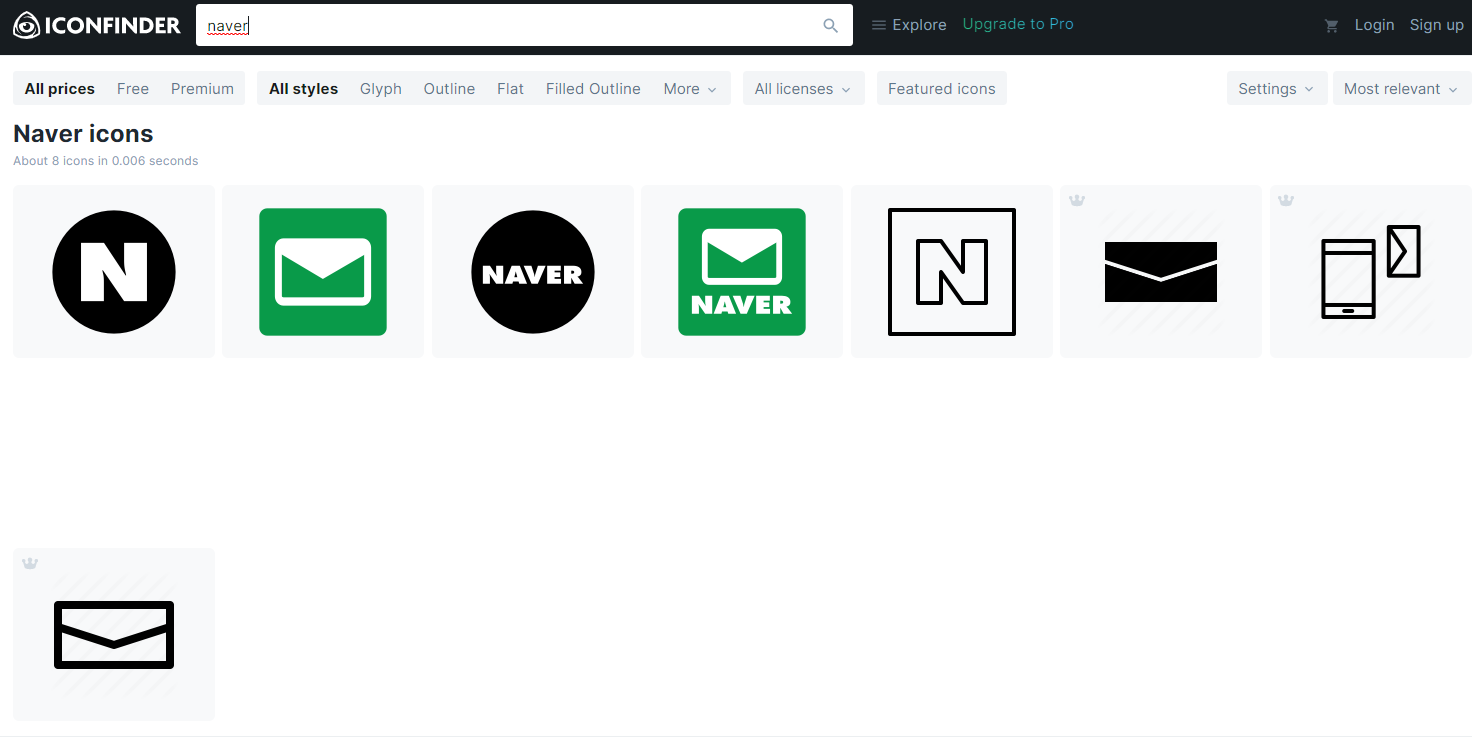Image resolution: width=1472 pixels, height=739 pixels.
Task: Filter results by Free price
Action: click(x=133, y=89)
